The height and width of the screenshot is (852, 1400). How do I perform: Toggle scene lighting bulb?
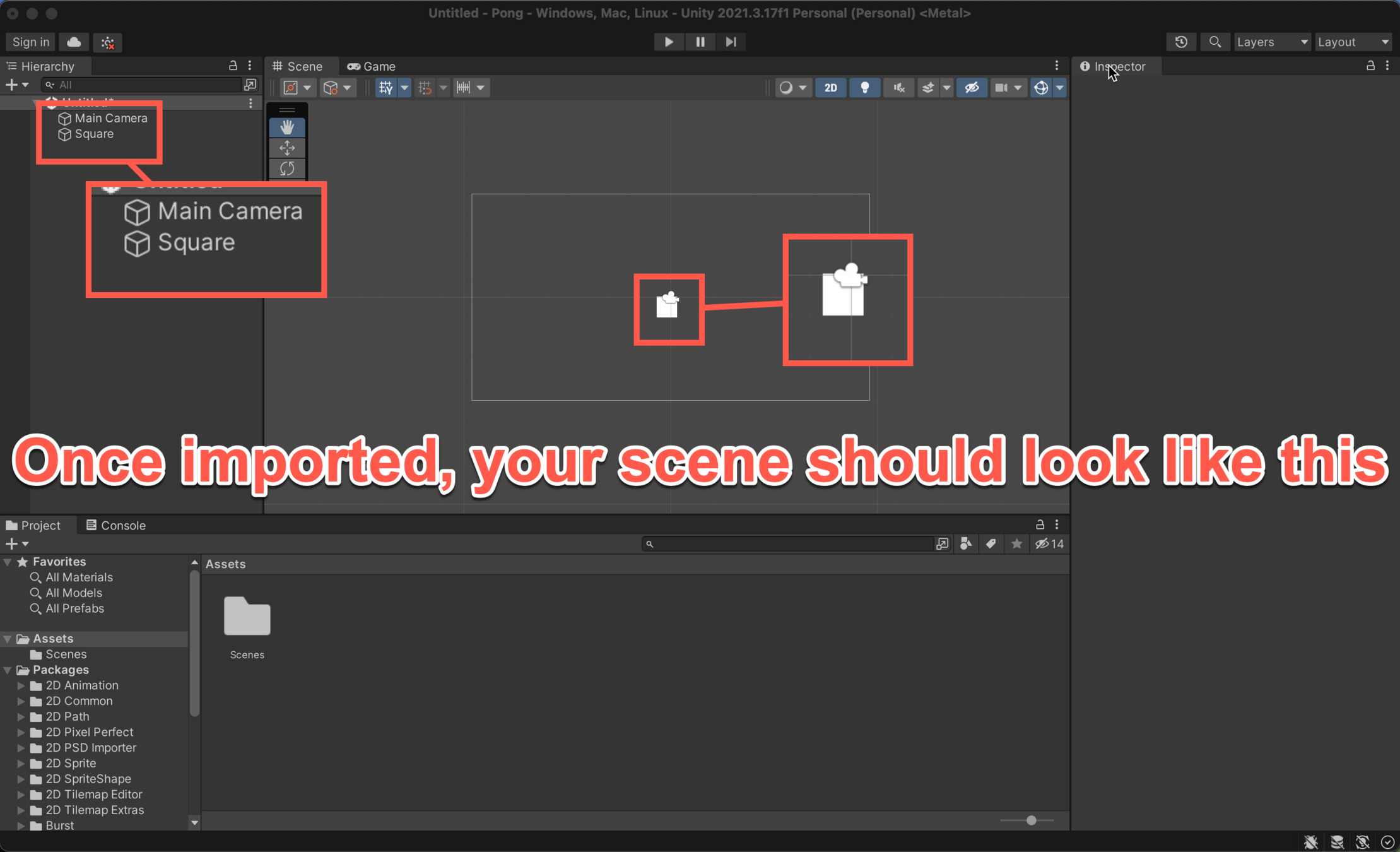(x=864, y=88)
